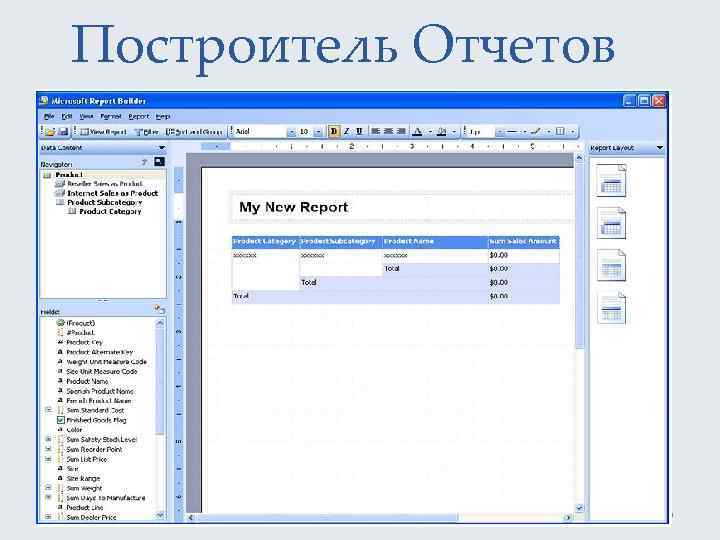Select the Size Range field
This screenshot has width=720, height=540.
click(x=83, y=478)
